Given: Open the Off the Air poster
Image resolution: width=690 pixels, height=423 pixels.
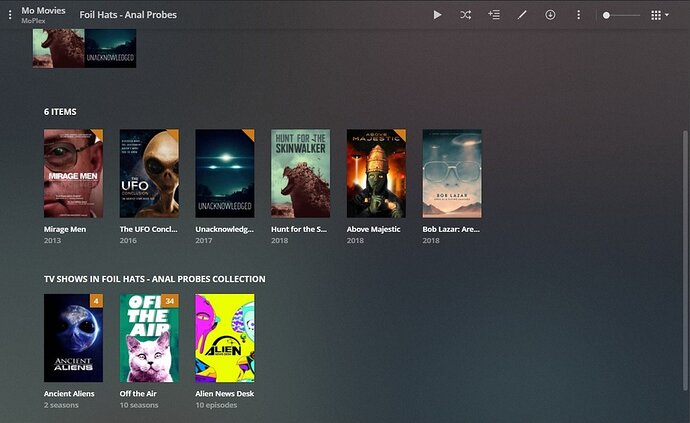Looking at the screenshot, I should [149, 338].
